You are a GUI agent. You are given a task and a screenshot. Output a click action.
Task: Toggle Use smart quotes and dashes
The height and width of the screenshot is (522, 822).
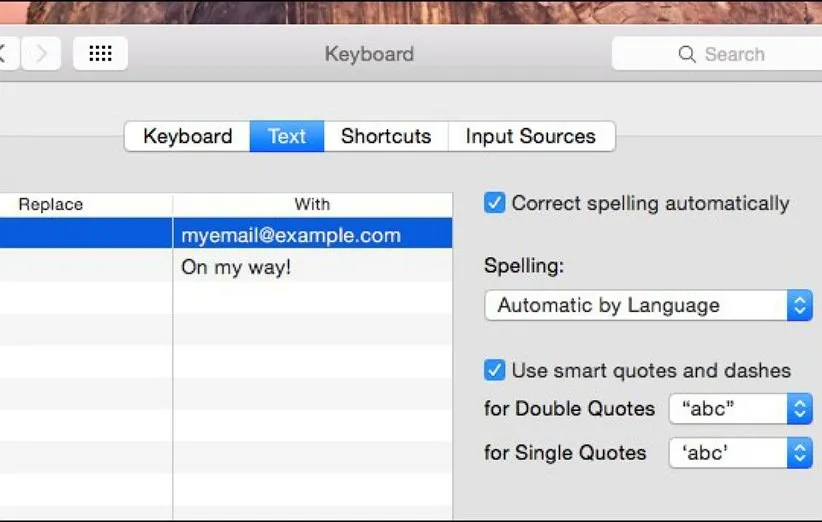[495, 370]
